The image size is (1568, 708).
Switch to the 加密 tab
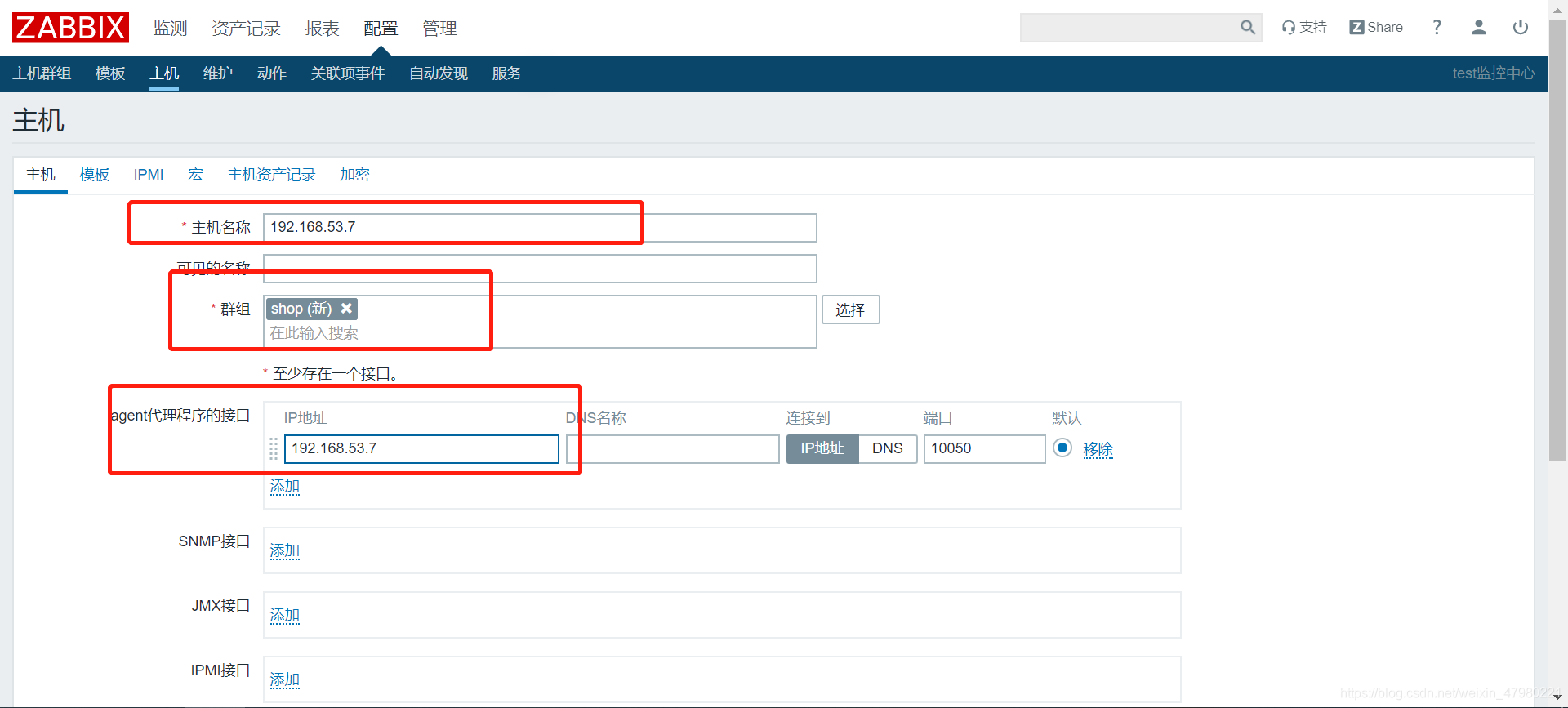pos(354,175)
